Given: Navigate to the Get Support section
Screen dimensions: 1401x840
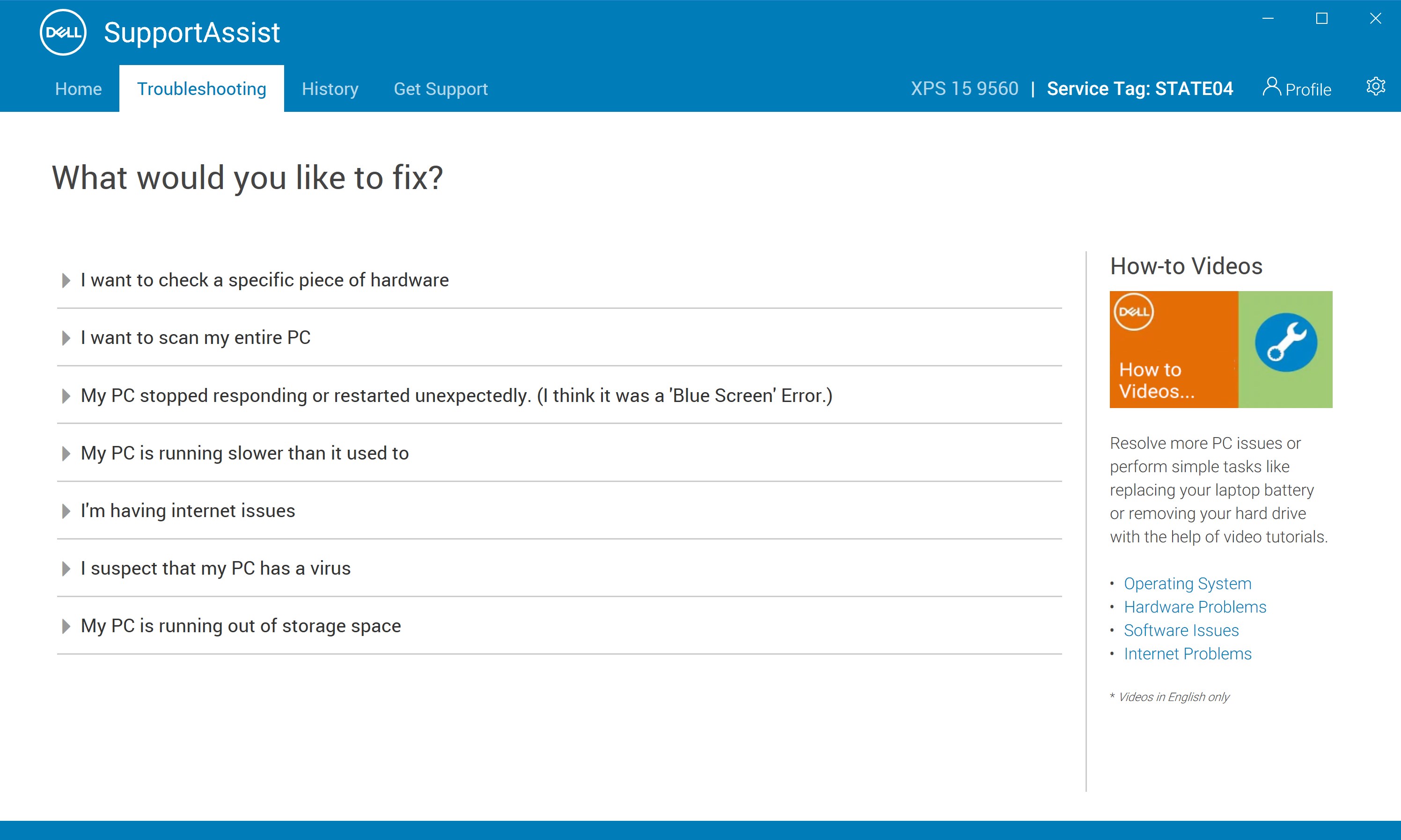Looking at the screenshot, I should point(440,89).
